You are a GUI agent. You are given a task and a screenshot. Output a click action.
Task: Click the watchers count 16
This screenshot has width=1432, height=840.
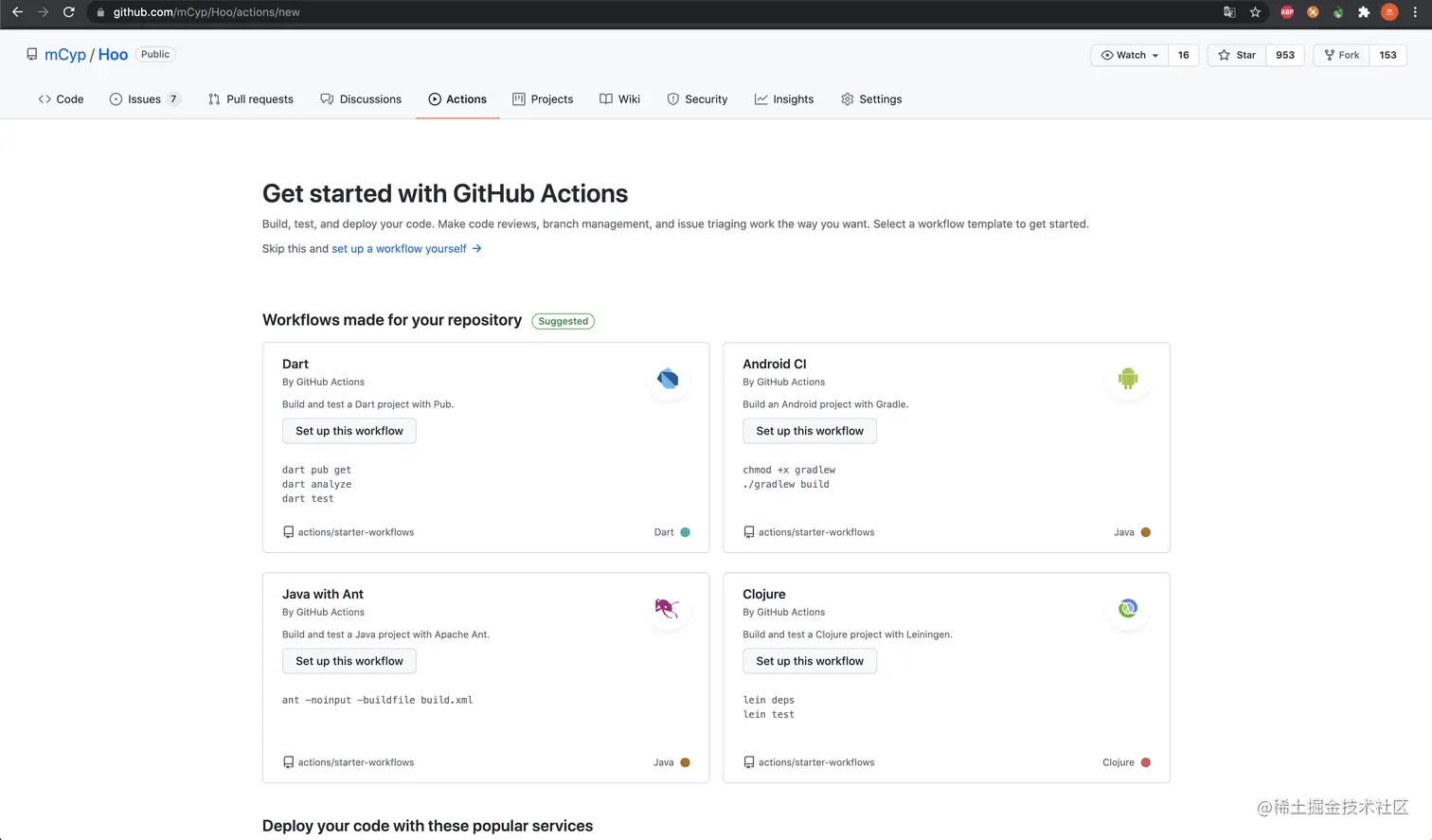(1183, 55)
